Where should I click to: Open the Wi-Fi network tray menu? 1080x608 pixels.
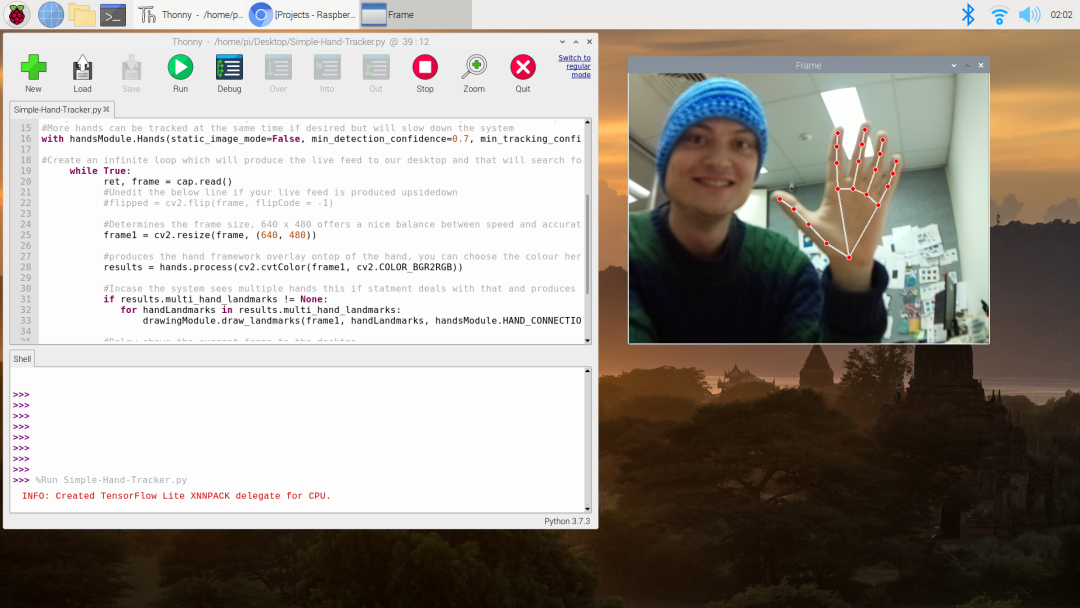[x=999, y=14]
